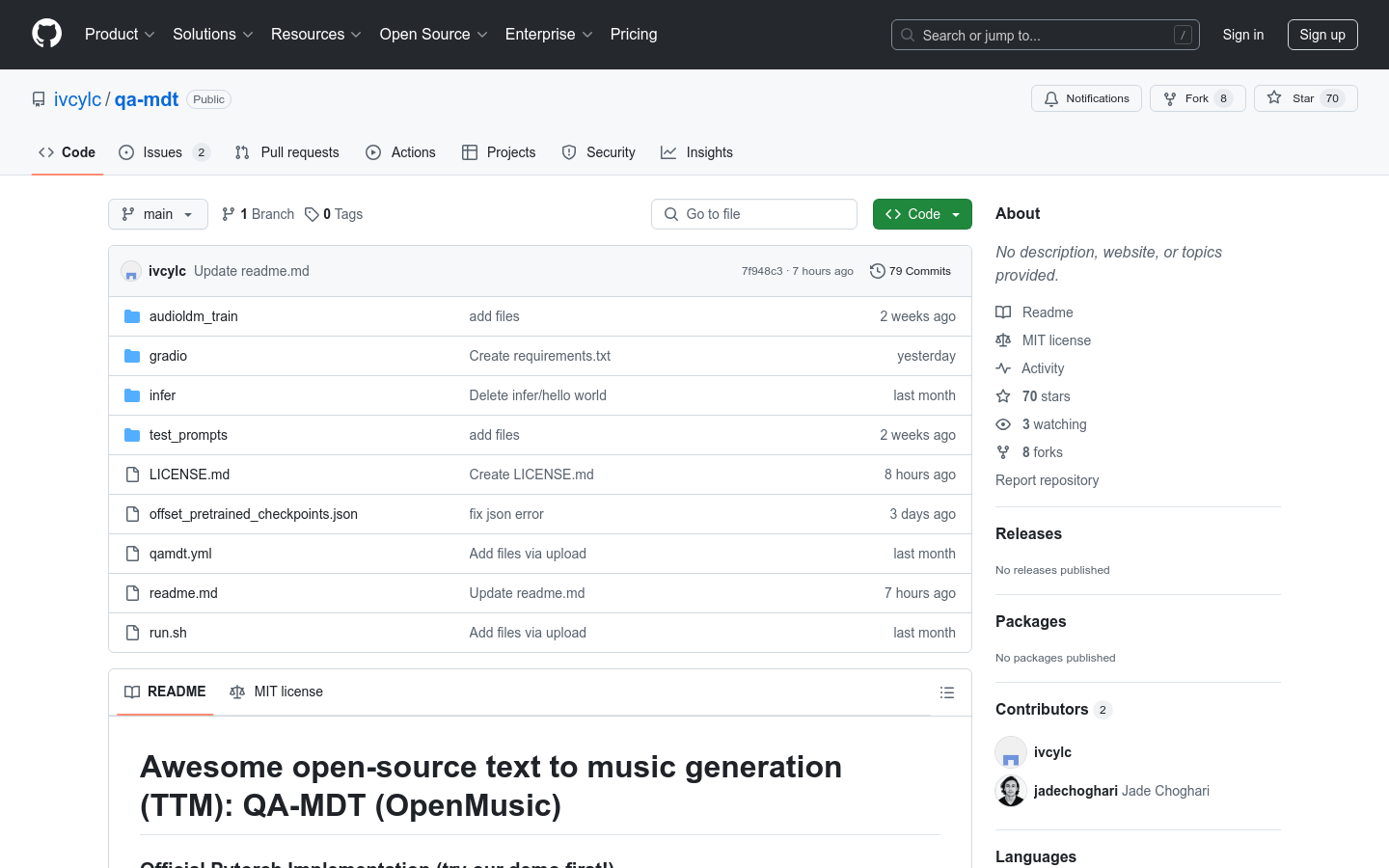Click the Contributors heading link
This screenshot has height=868, width=1389.
click(x=1053, y=709)
